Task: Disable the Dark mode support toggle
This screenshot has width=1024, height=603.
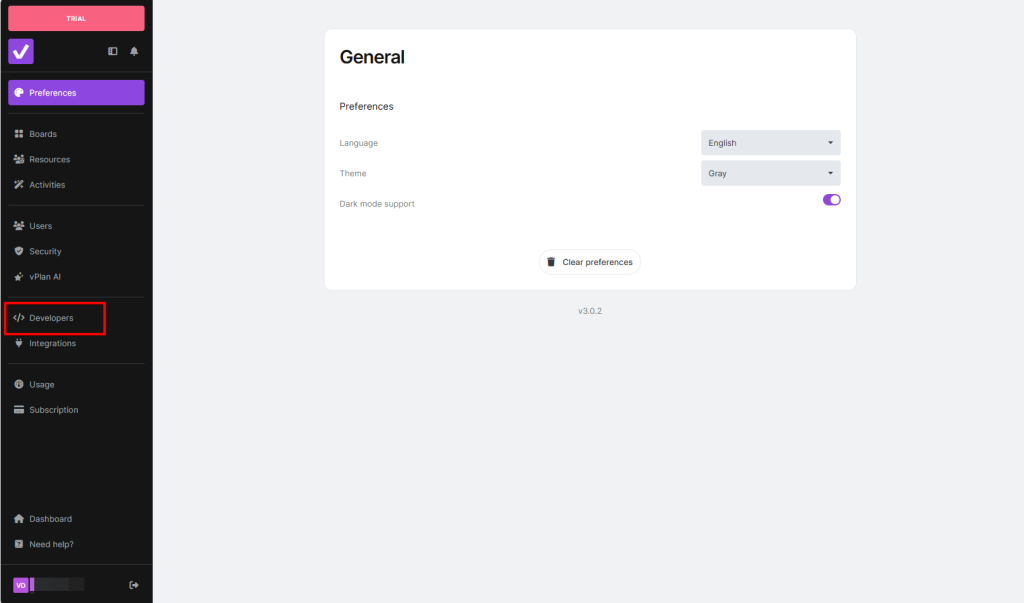Action: pyautogui.click(x=831, y=200)
